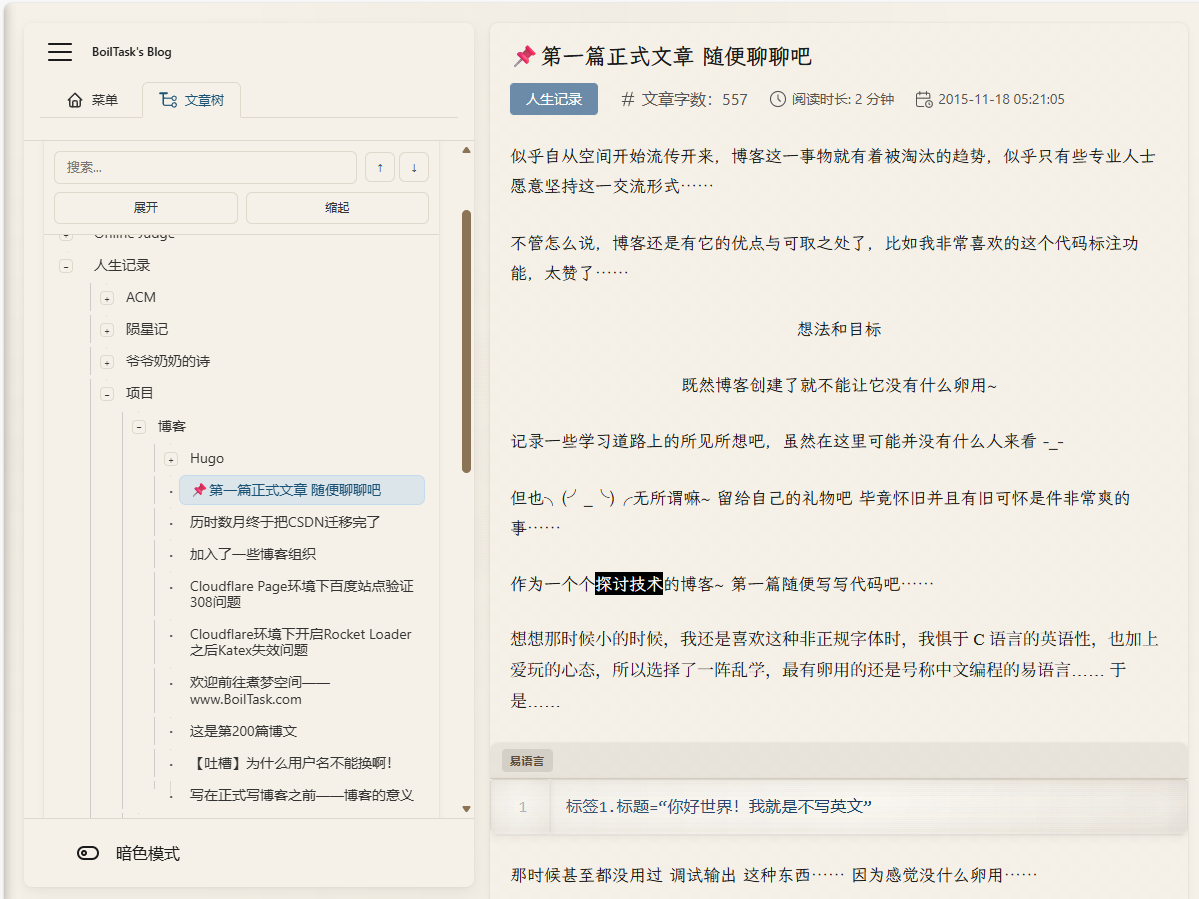
Task: Click the up arrow beside the search box
Action: [x=379, y=167]
